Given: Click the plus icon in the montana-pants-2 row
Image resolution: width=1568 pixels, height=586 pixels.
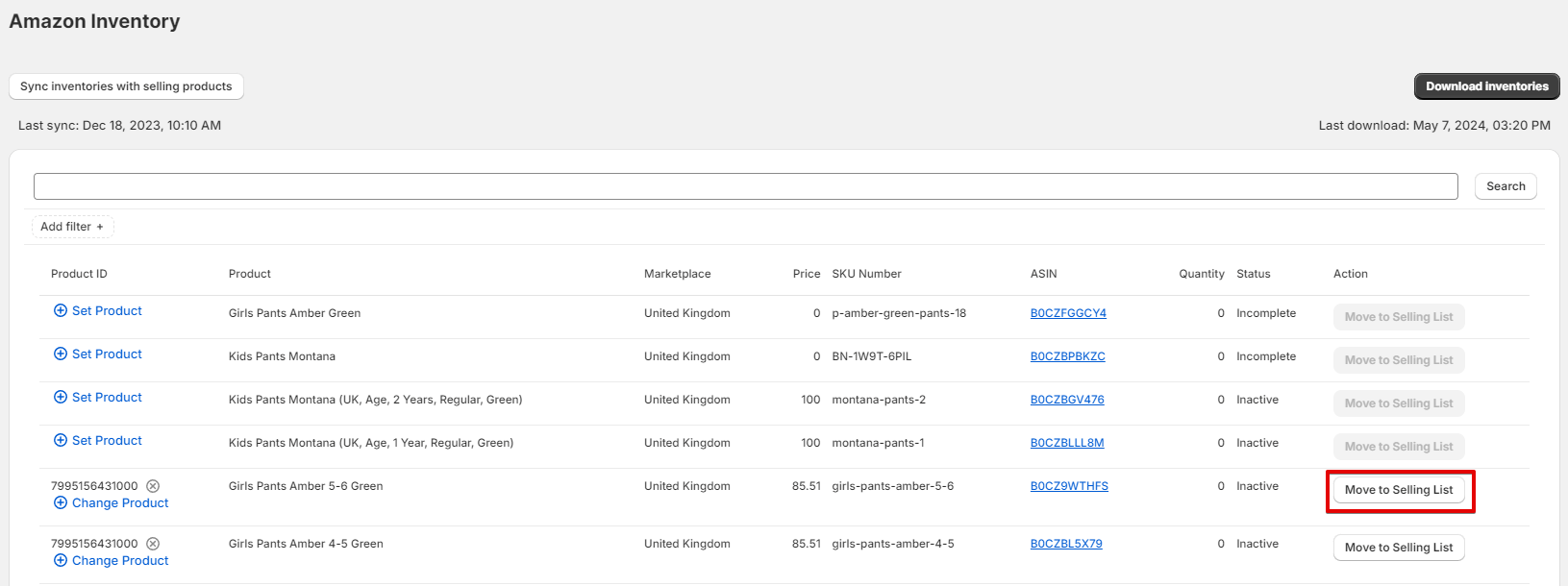Looking at the screenshot, I should coord(61,397).
